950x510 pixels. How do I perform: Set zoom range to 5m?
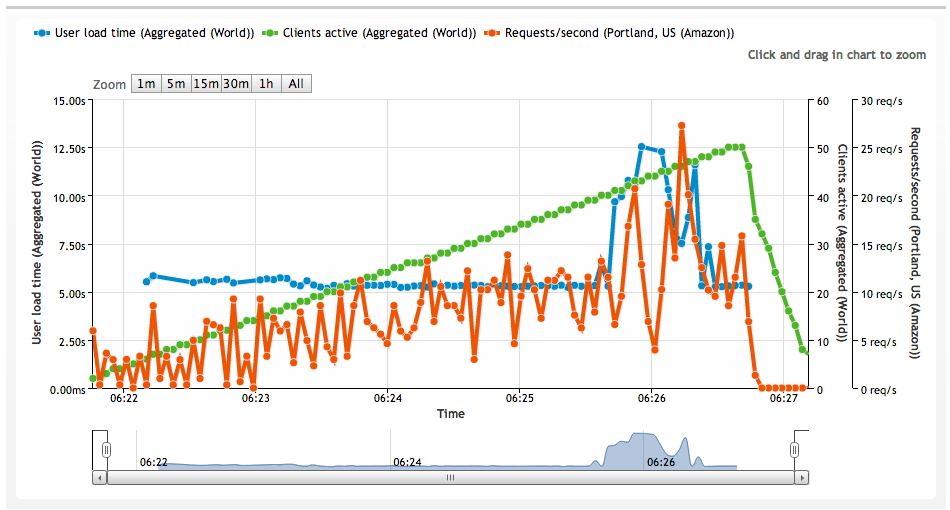tap(176, 84)
